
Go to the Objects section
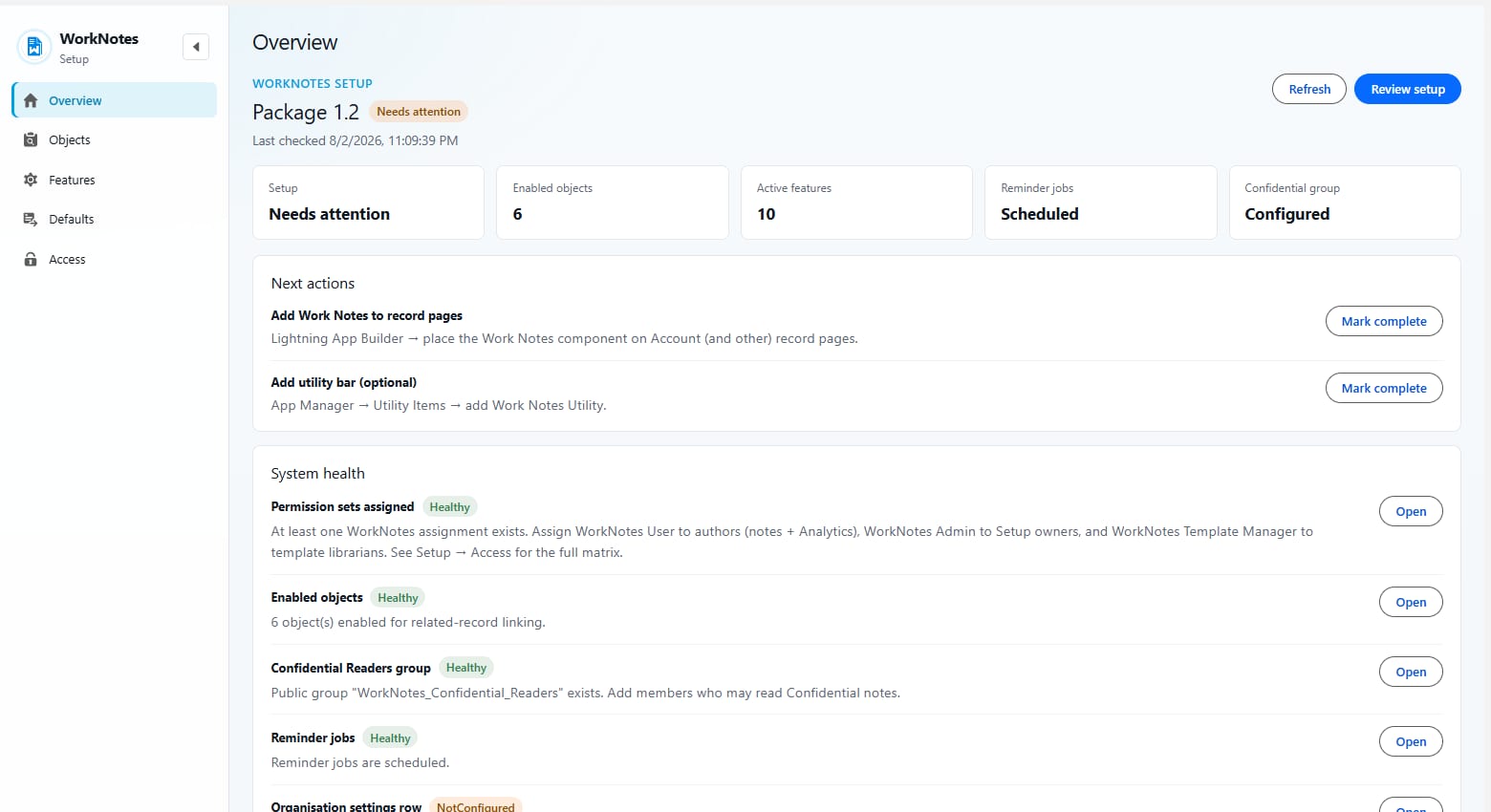pos(115,139)
